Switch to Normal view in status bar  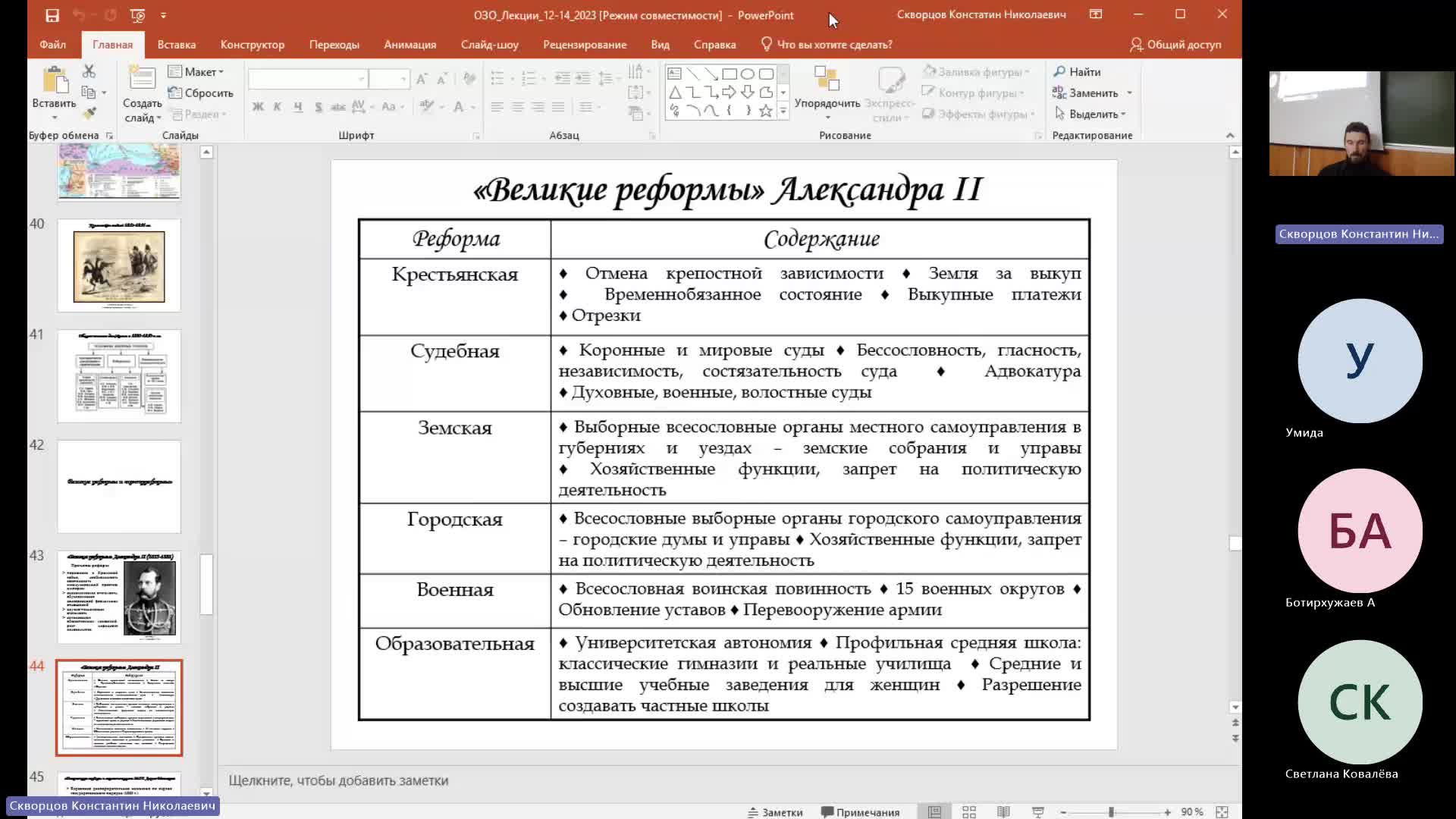(934, 812)
